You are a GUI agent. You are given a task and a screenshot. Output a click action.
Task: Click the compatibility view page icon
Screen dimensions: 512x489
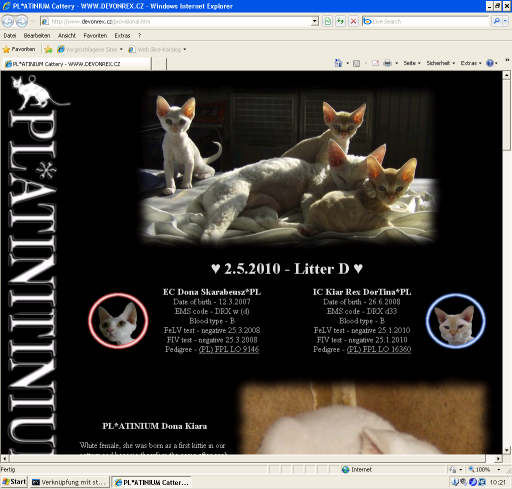(x=328, y=21)
